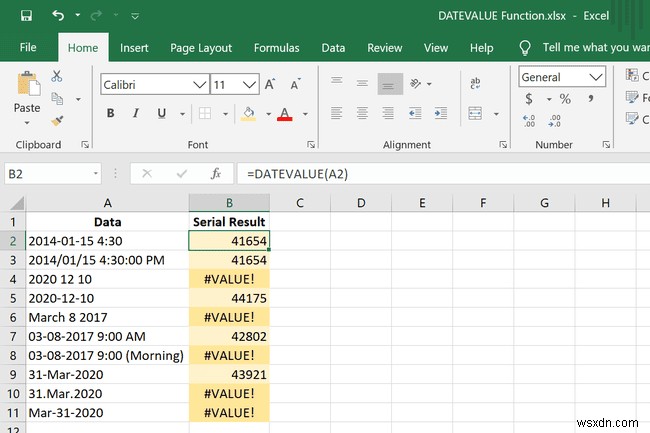Open the Calibri font name dropdown
This screenshot has height=433, width=650.
tap(195, 86)
